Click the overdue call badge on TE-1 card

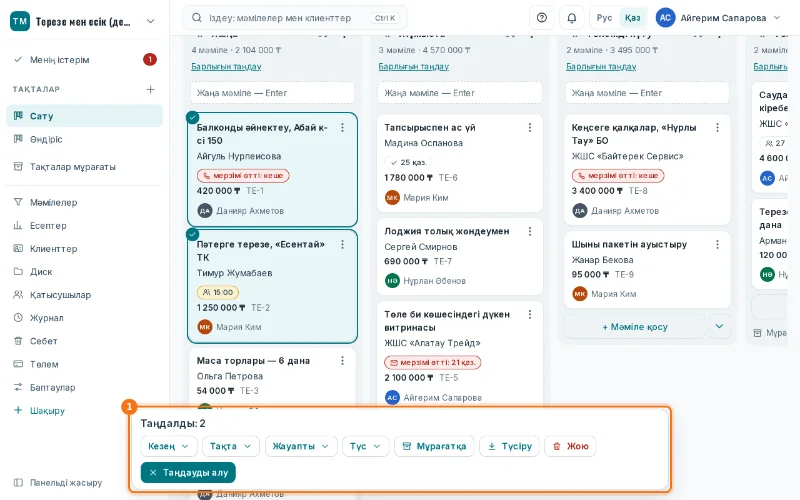[x=243, y=176]
